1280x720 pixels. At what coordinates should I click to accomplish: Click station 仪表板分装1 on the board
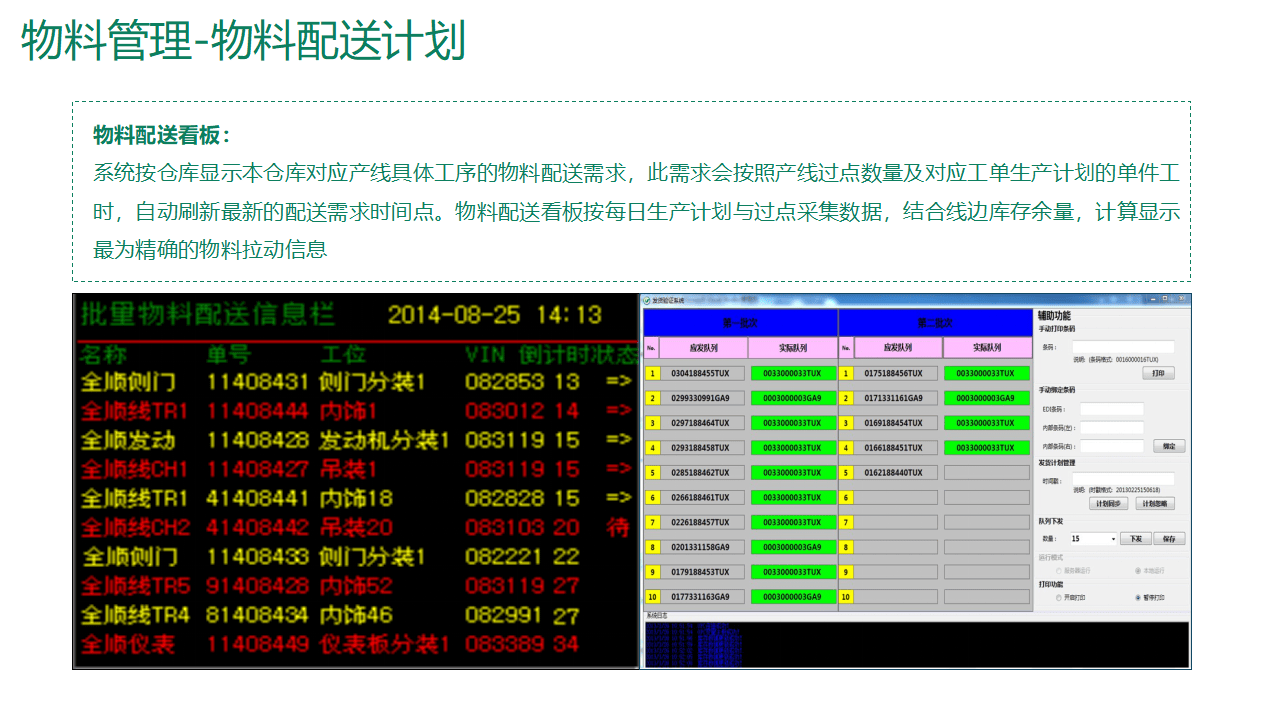(384, 644)
